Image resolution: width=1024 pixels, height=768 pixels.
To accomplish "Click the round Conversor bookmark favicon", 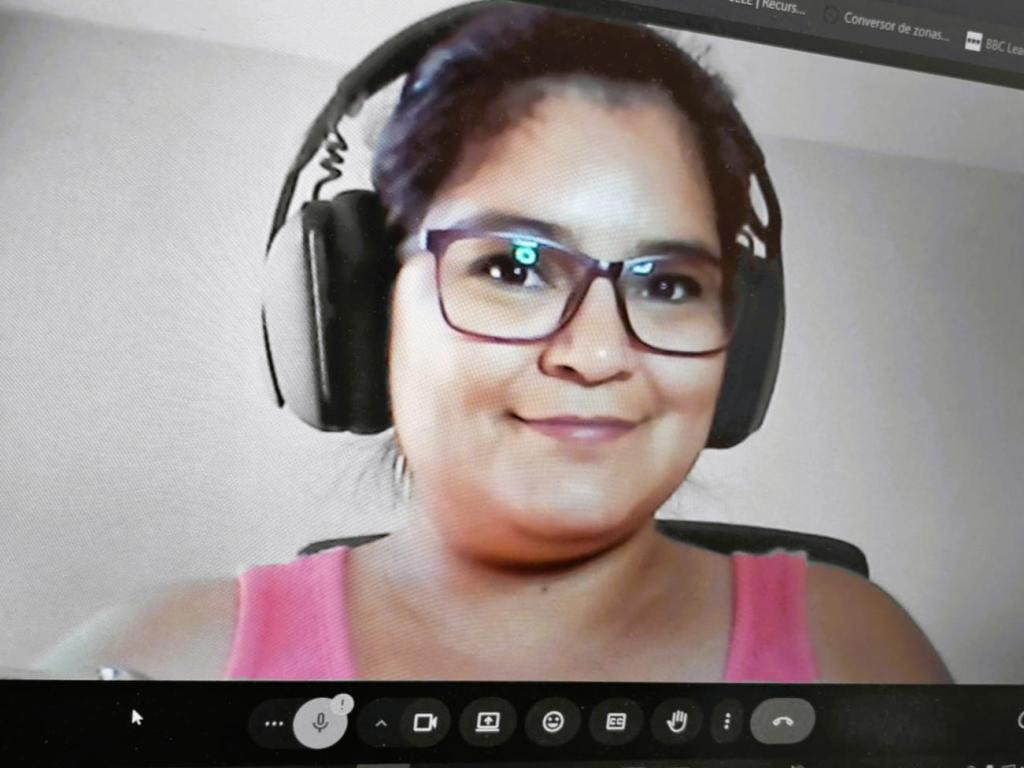I will tap(830, 15).
